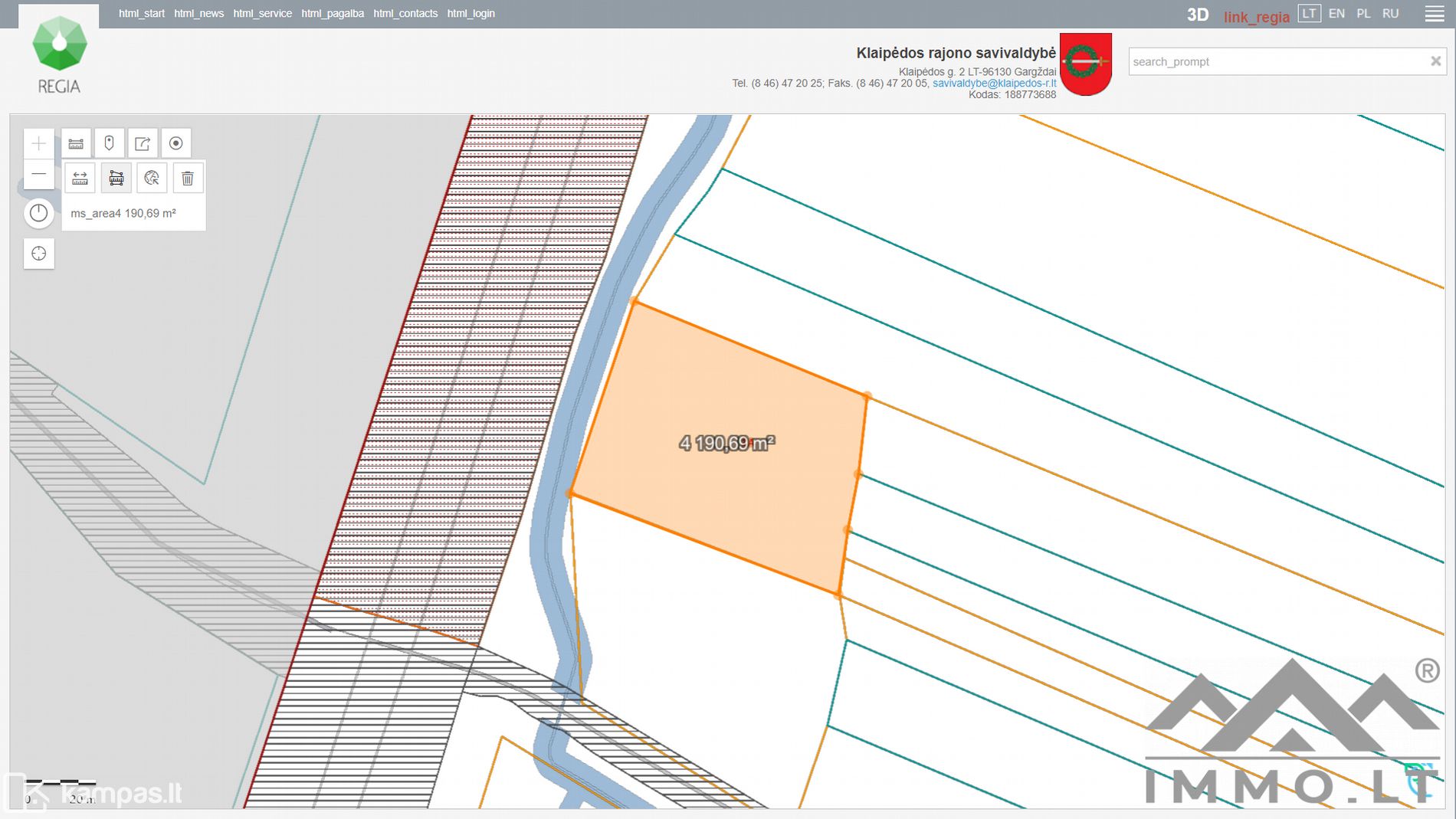Open the hamburger menu

[1434, 14]
